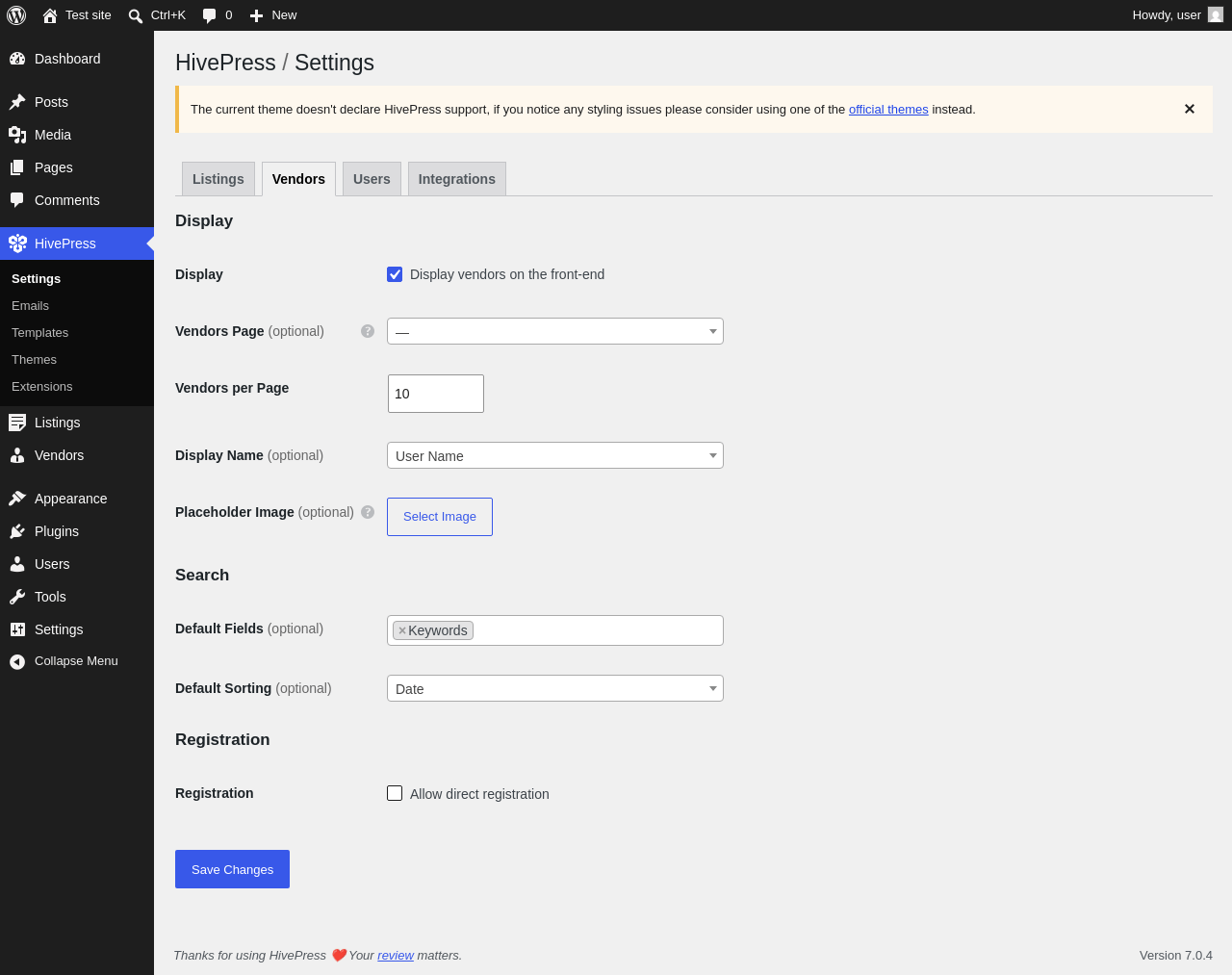Click the Media icon in sidebar
The height and width of the screenshot is (975, 1232).
[x=17, y=135]
